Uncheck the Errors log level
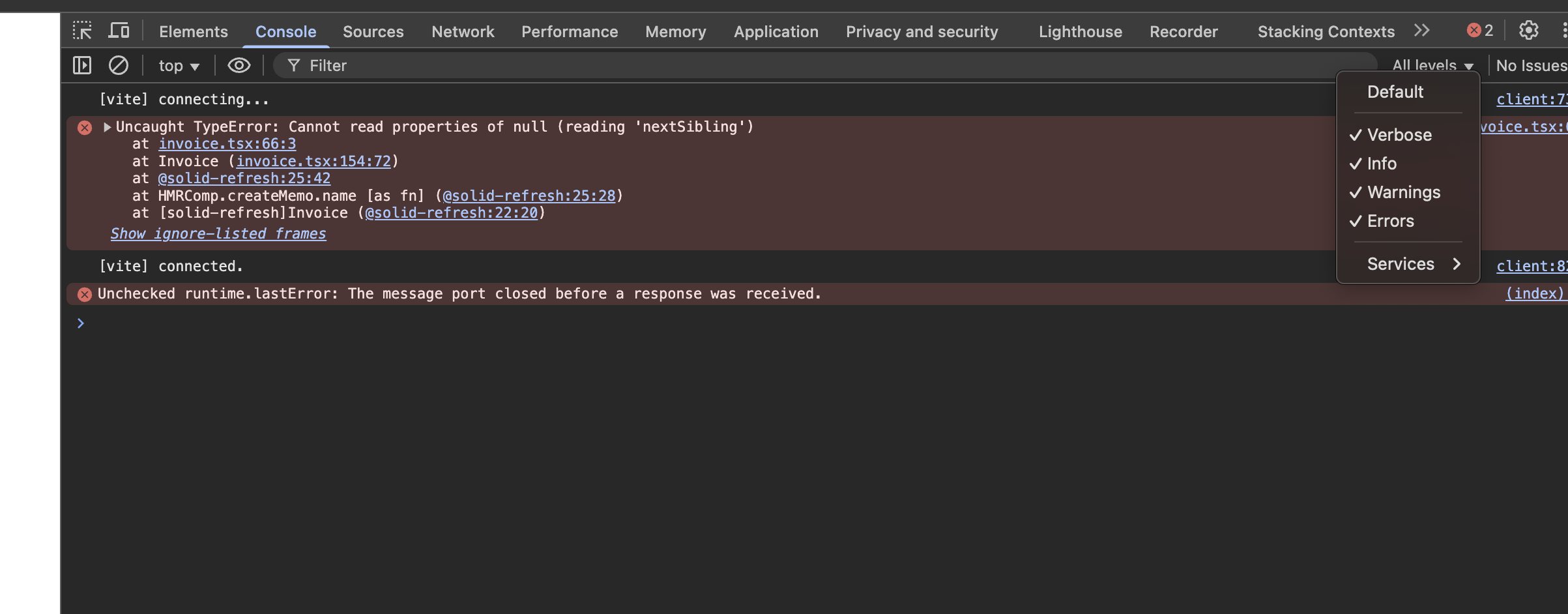 1390,221
